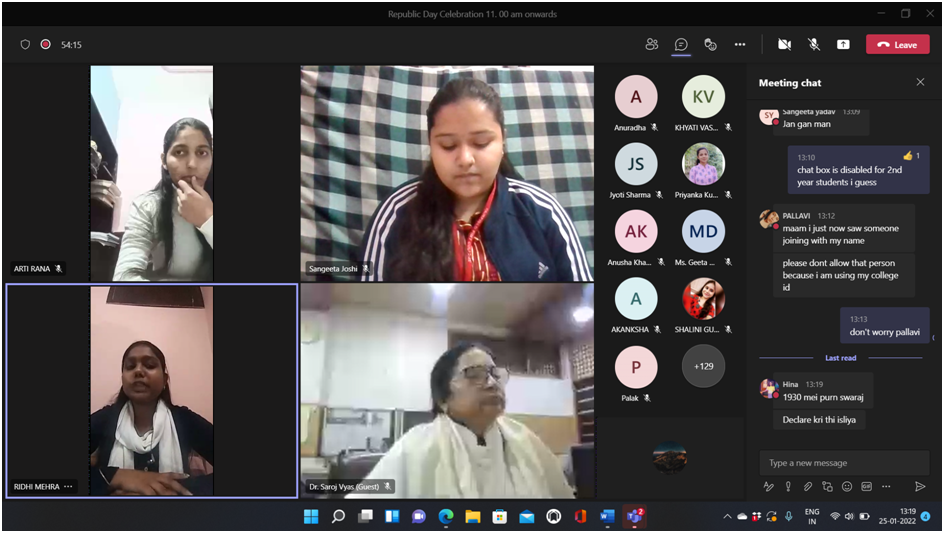The image size is (944, 533).
Task: Open the participants list icon
Action: (x=652, y=44)
